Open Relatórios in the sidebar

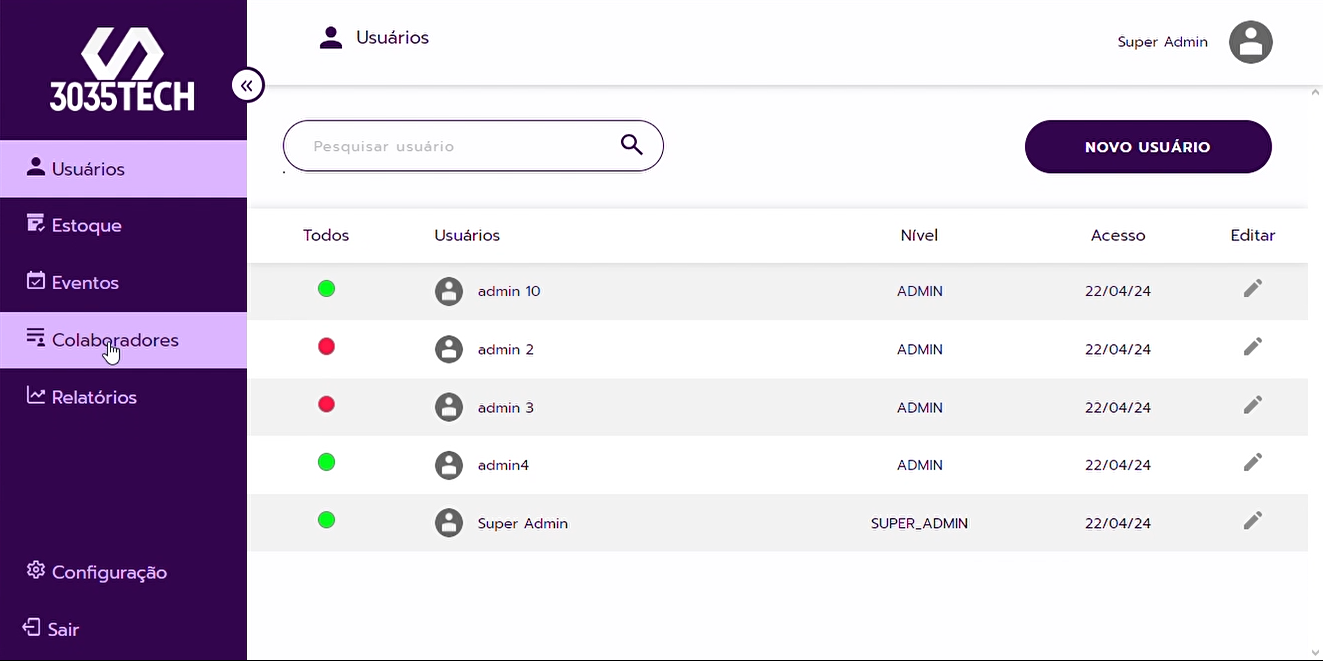pyautogui.click(x=123, y=397)
